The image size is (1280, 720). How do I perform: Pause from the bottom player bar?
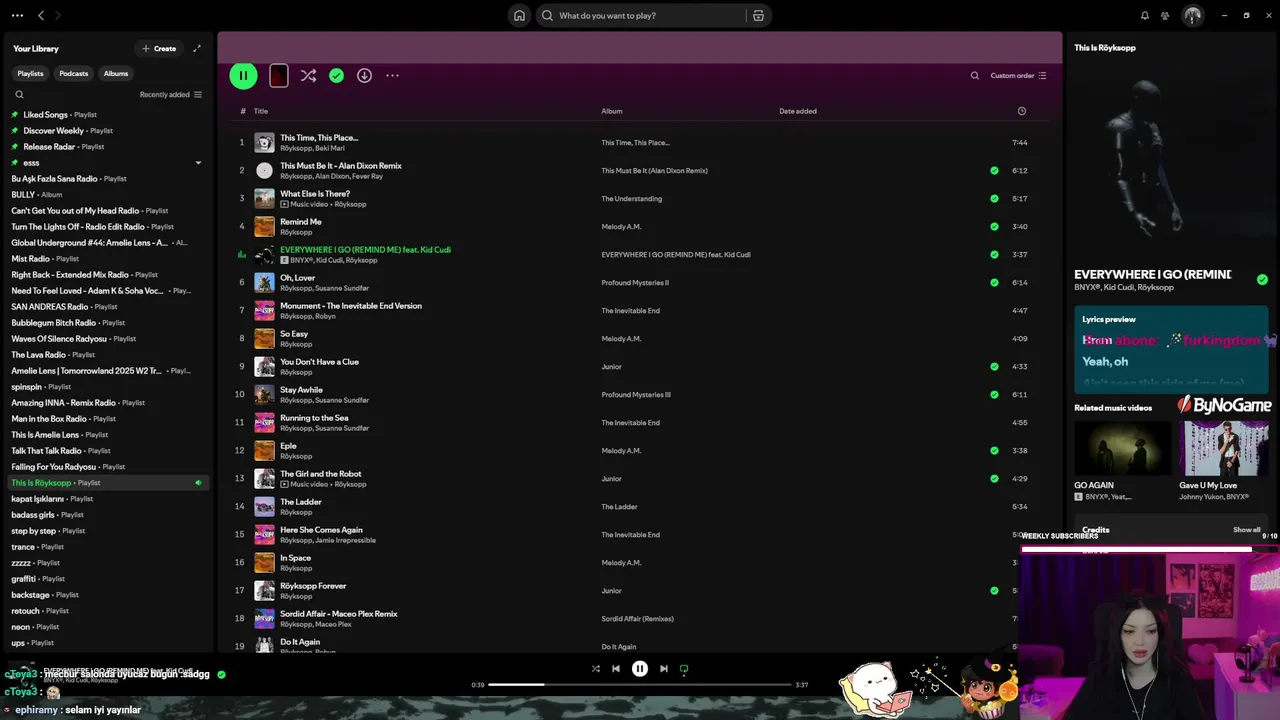point(640,669)
